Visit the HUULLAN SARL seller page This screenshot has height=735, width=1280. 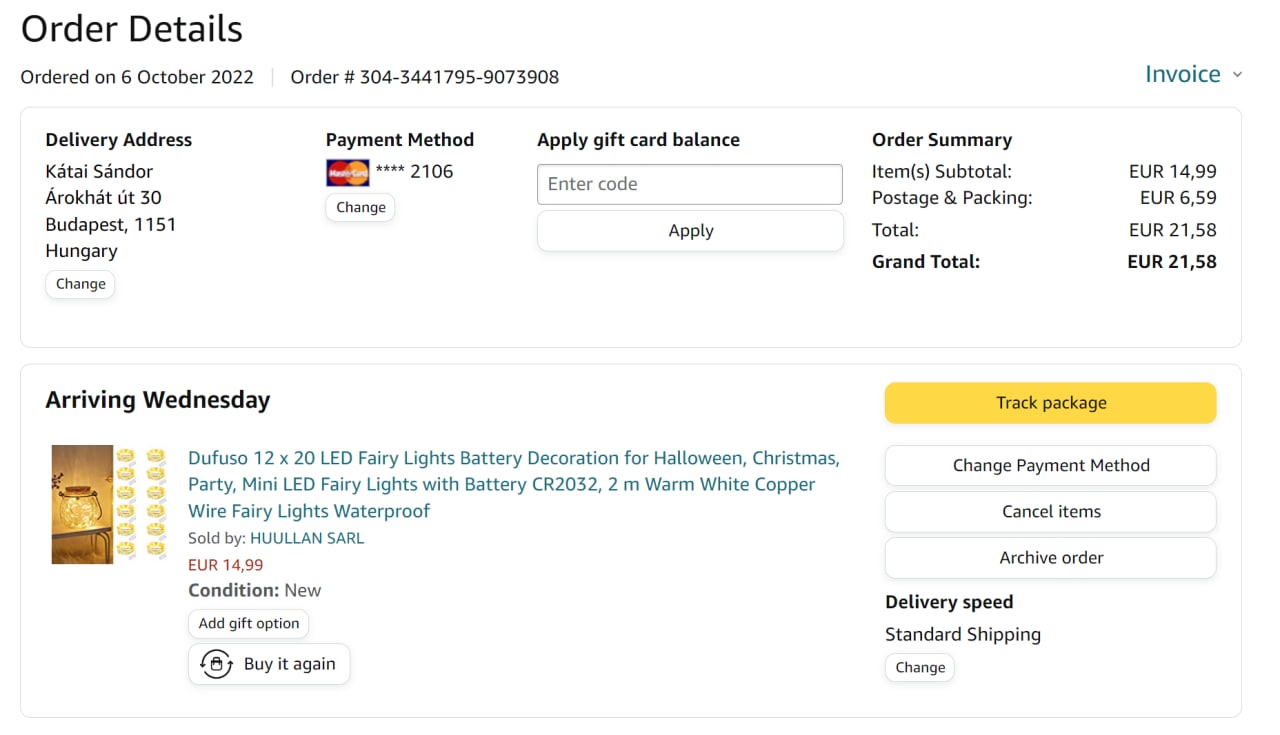(307, 538)
